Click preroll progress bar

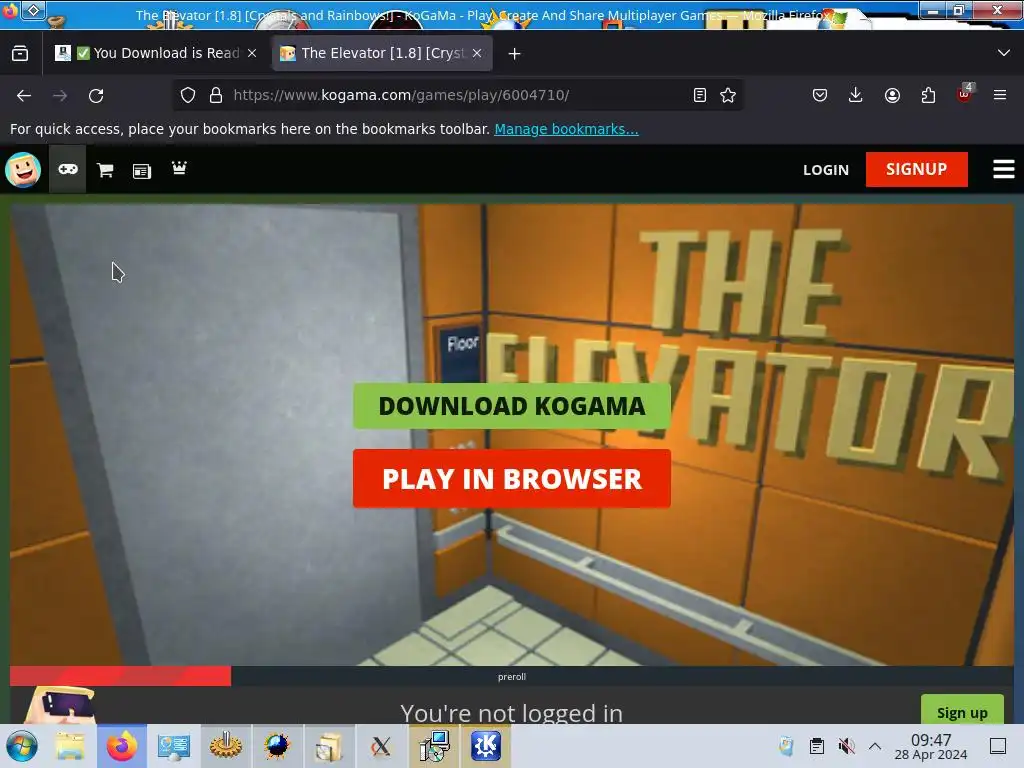tap(512, 677)
